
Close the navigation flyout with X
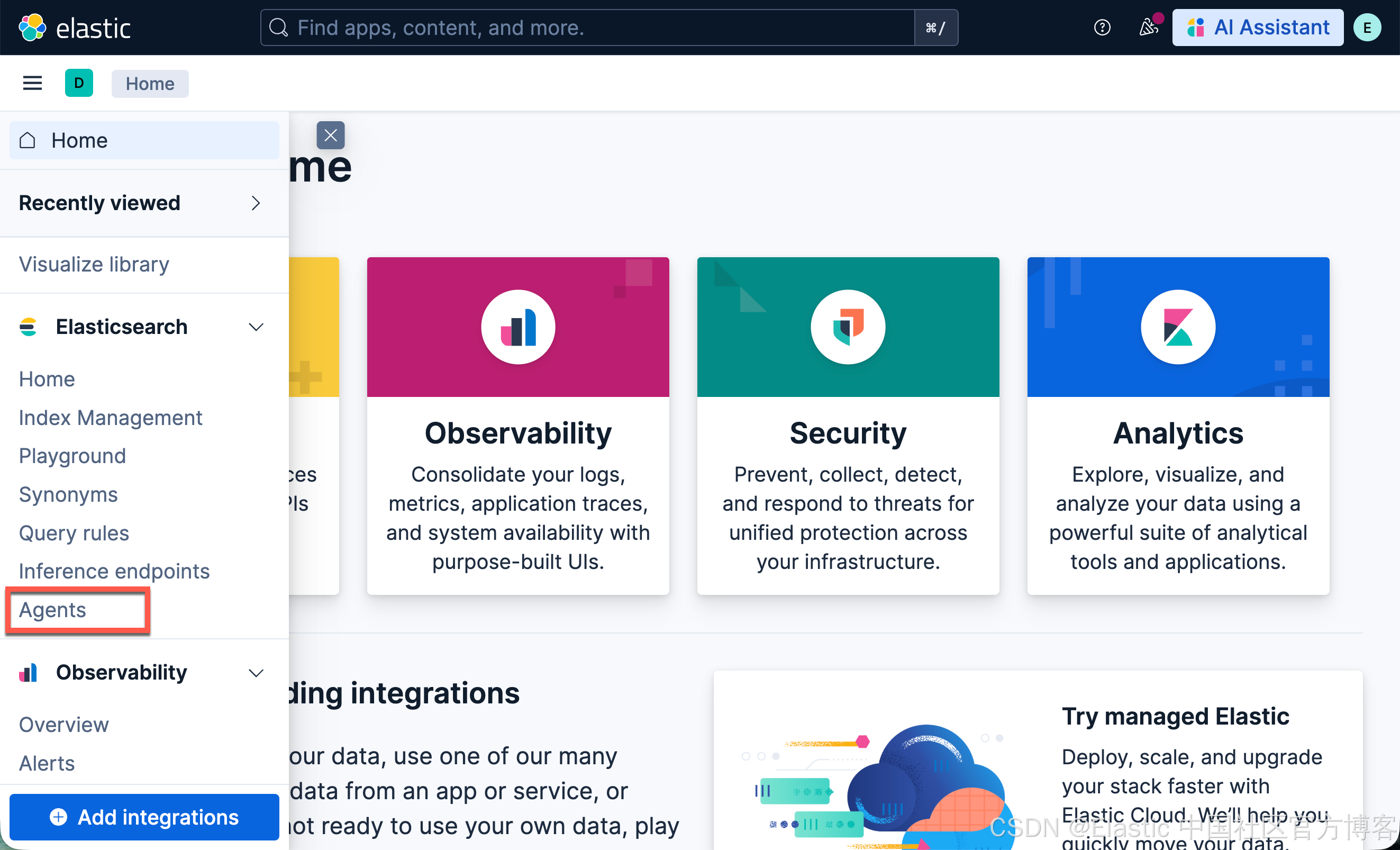click(x=330, y=135)
